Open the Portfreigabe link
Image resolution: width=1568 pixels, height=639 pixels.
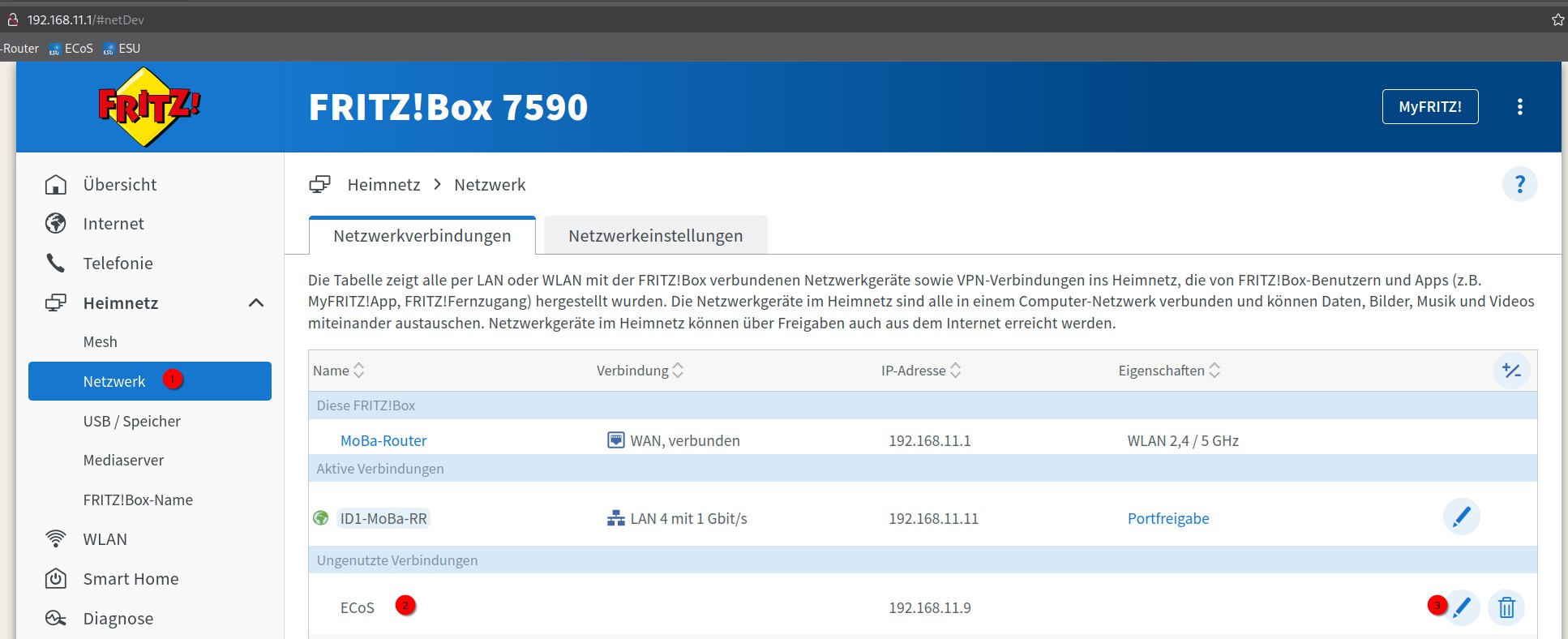tap(1167, 519)
